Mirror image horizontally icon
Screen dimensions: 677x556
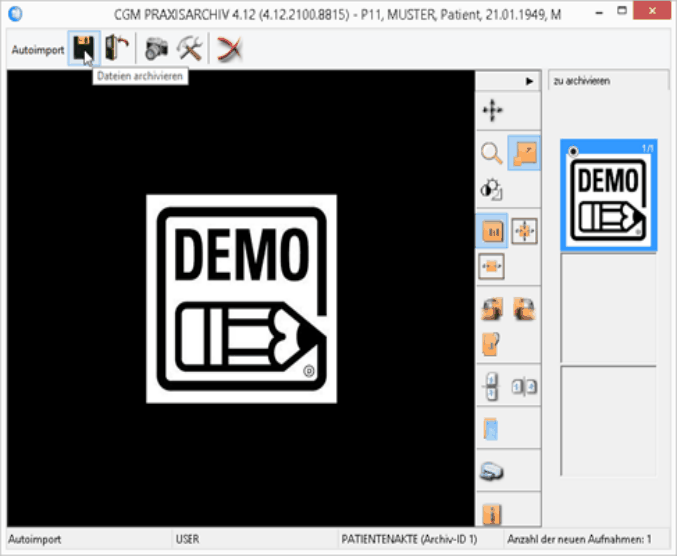(524, 386)
